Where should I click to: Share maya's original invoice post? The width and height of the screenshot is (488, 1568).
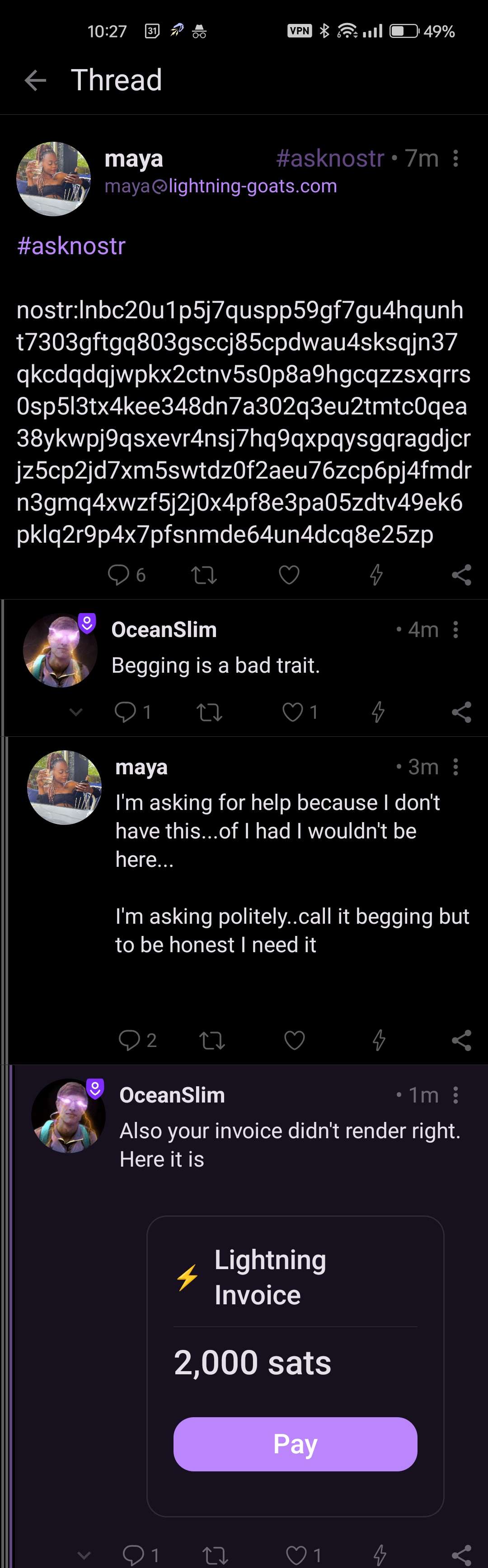(461, 575)
